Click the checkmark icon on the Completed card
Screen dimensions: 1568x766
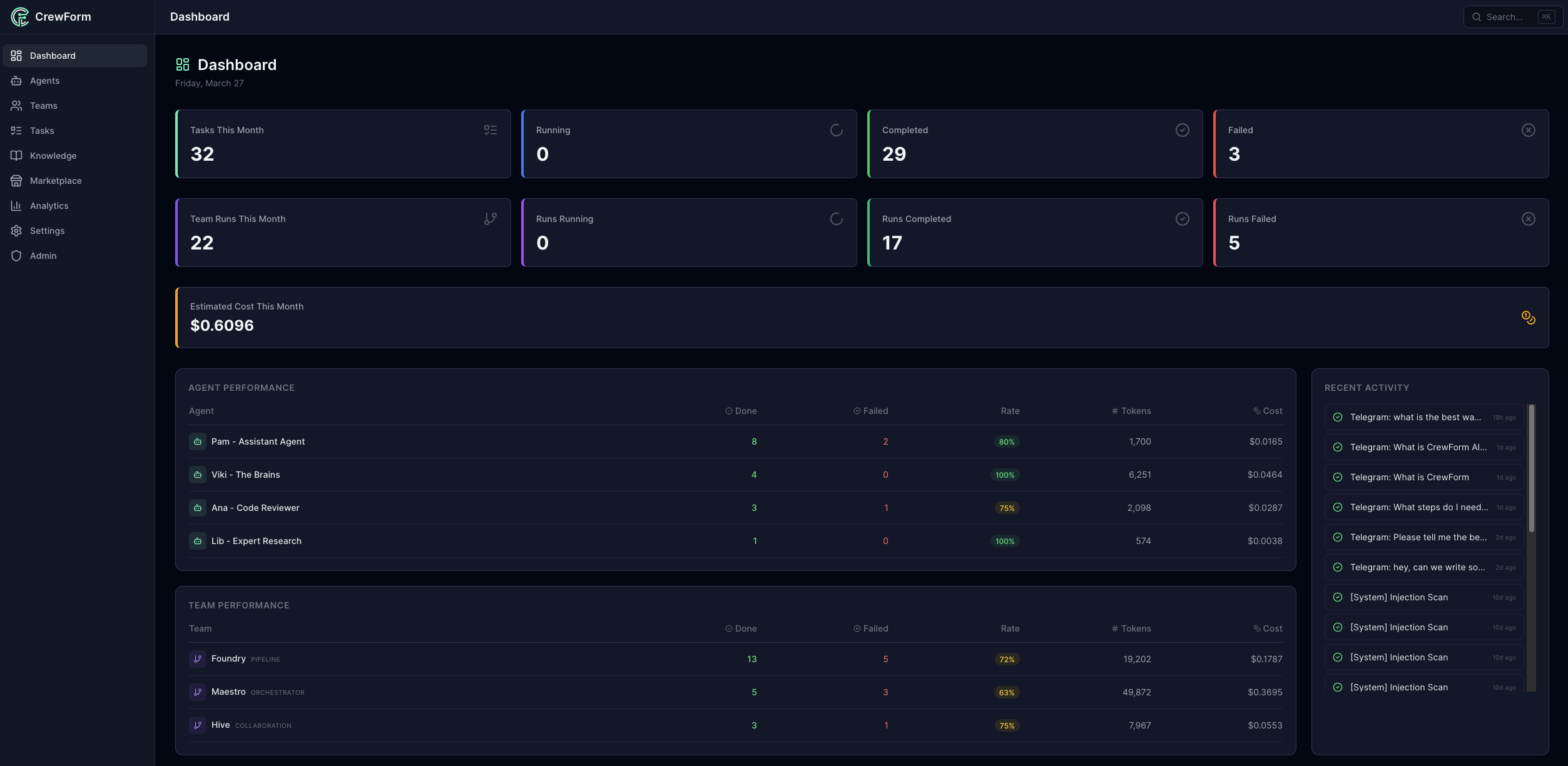pos(1182,129)
